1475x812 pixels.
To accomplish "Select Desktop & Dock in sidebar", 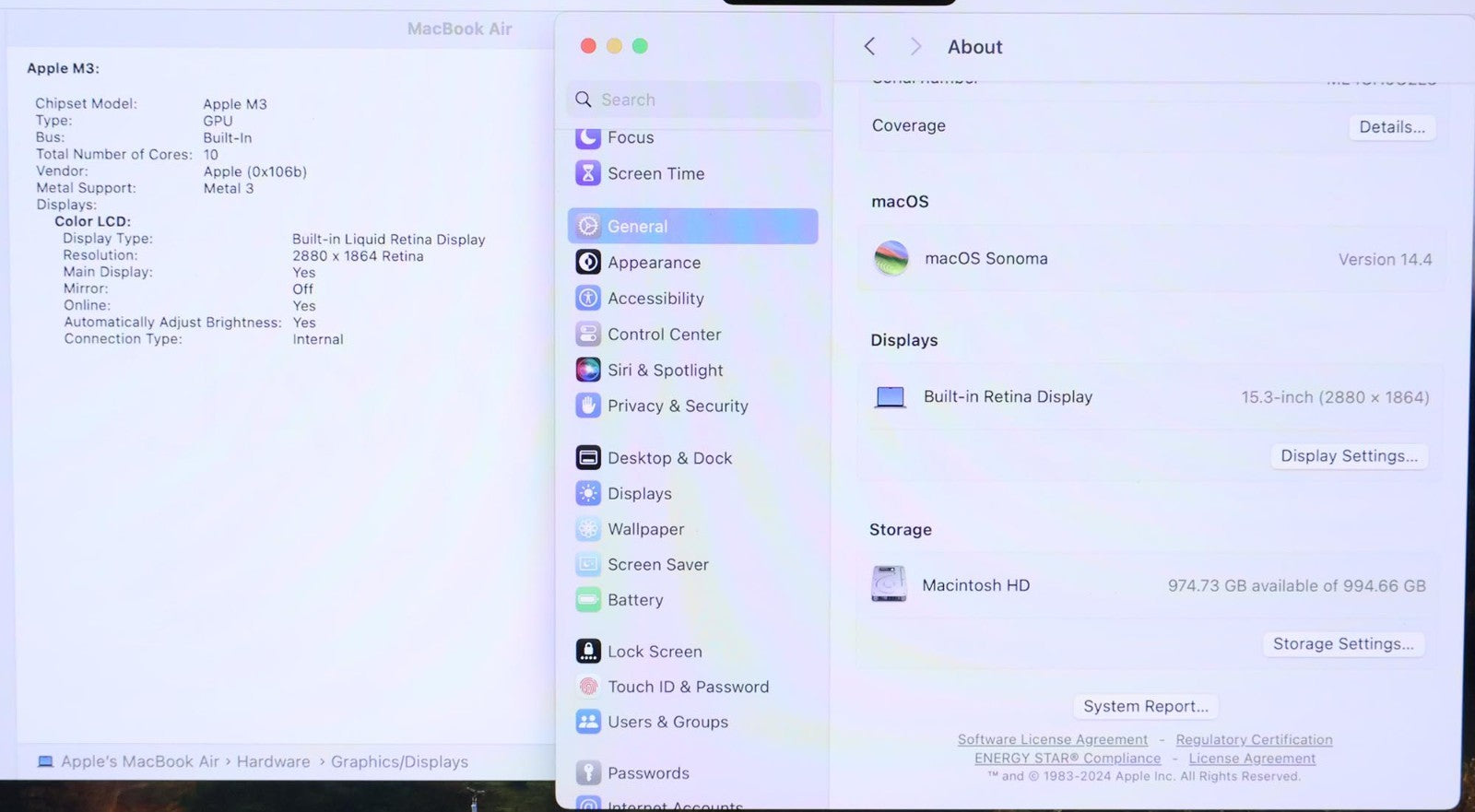I will [x=669, y=458].
